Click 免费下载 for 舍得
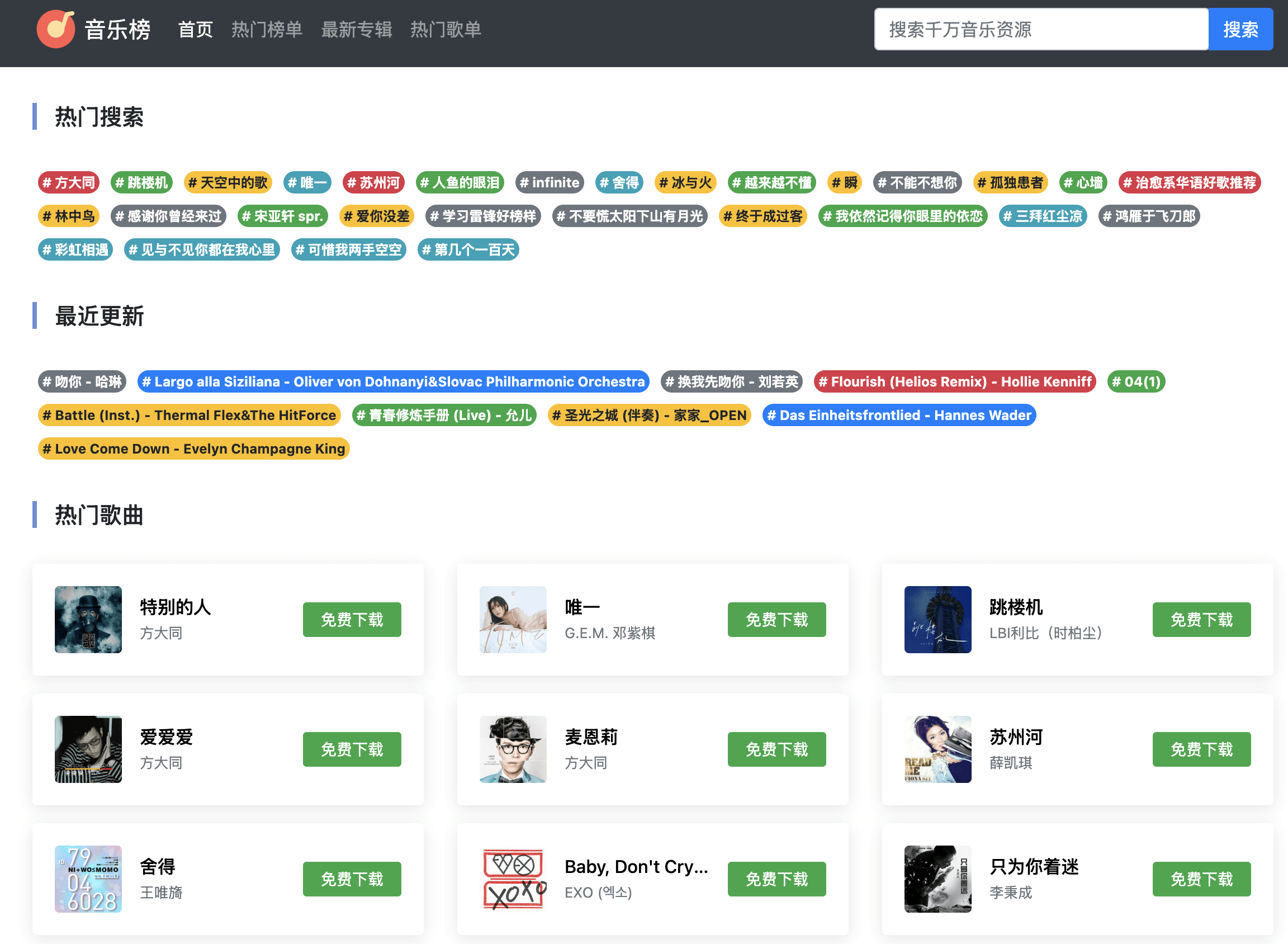 352,879
